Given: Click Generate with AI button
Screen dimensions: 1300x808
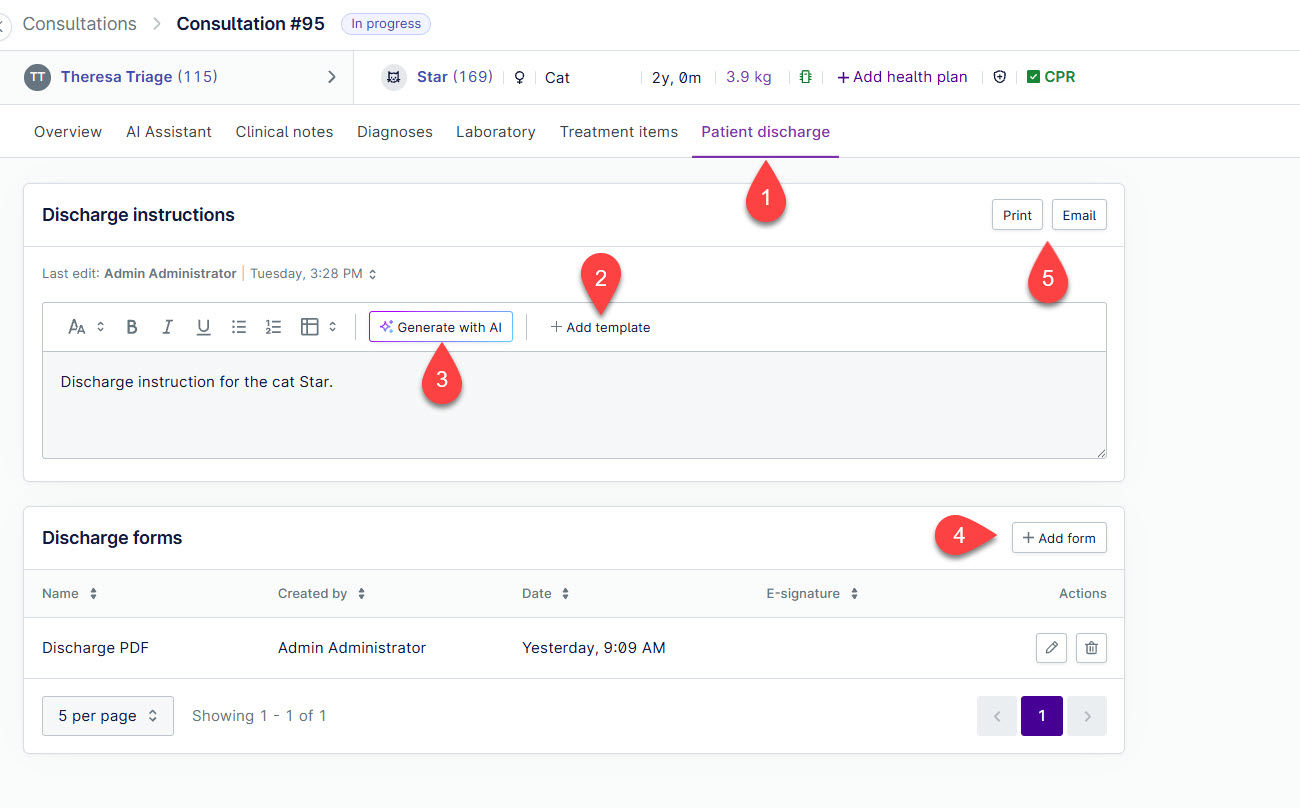Looking at the screenshot, I should point(441,327).
